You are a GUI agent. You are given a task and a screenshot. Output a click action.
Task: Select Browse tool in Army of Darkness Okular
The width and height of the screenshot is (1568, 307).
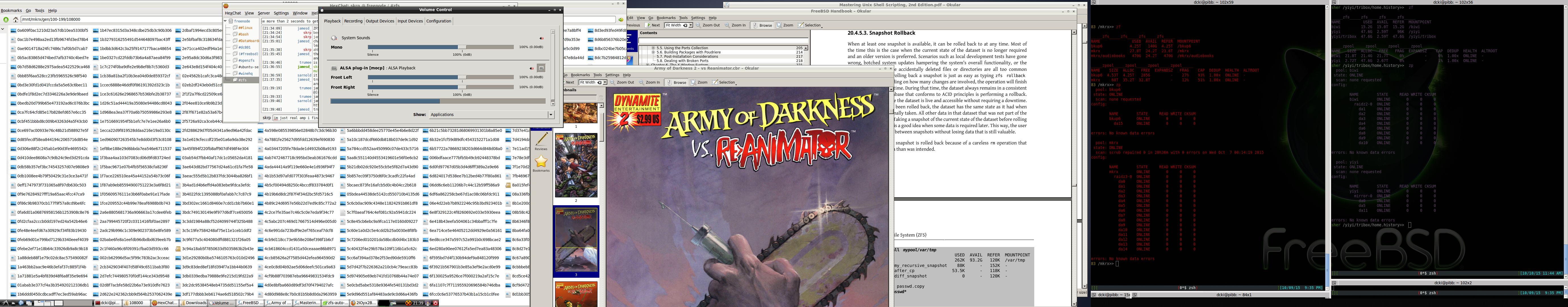pyautogui.click(x=677, y=82)
